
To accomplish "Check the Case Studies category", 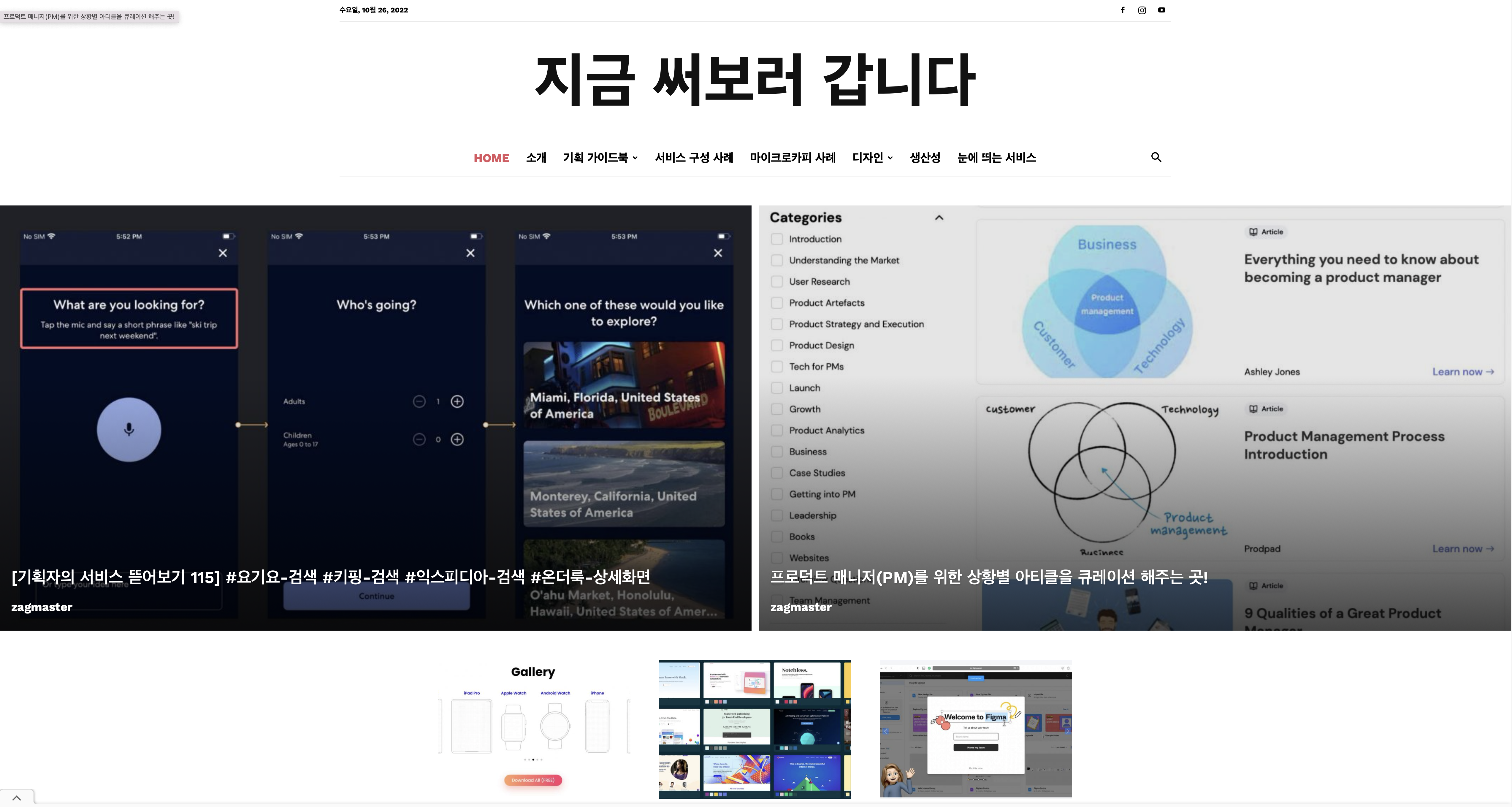I will pos(776,473).
